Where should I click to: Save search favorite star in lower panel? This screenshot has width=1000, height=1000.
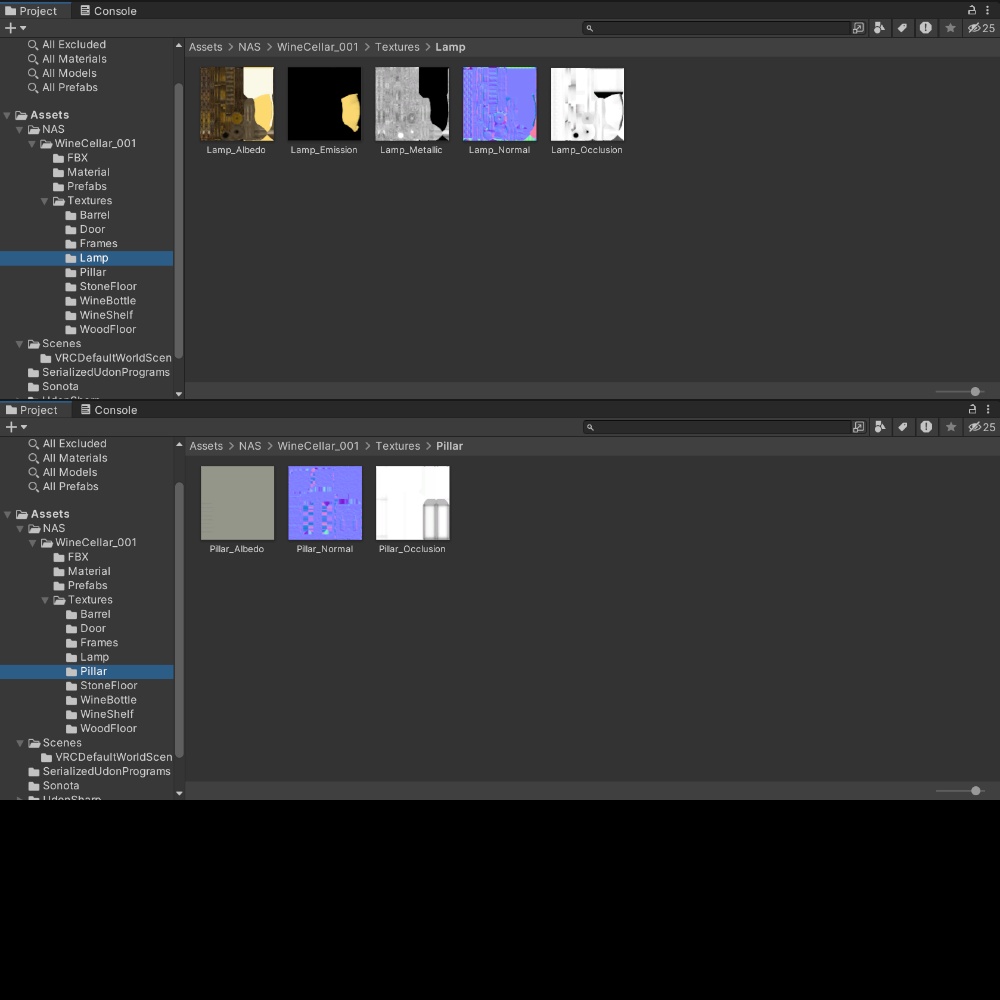click(951, 427)
